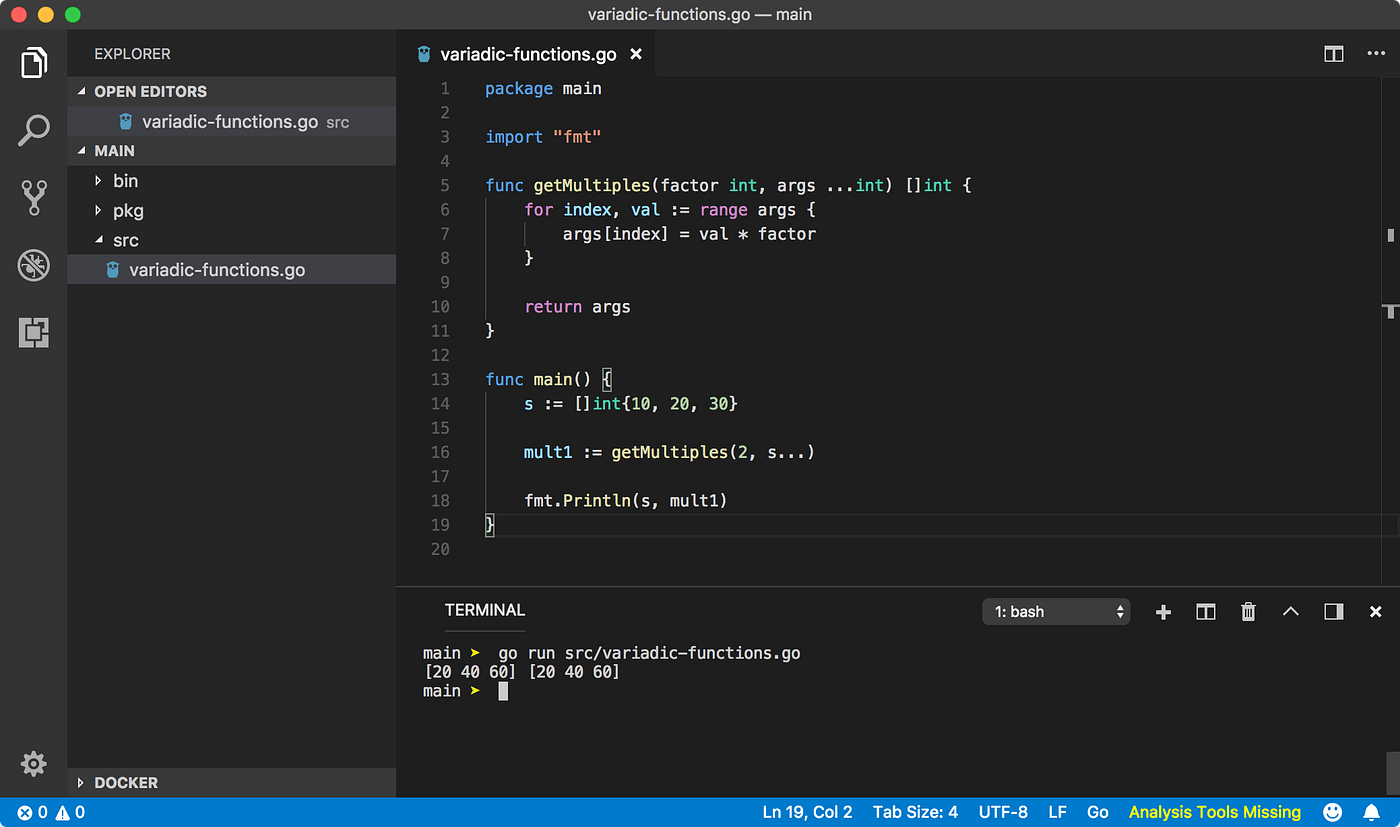Open the Explorer view icon
Viewport: 1400px width, 827px height.
pos(33,62)
